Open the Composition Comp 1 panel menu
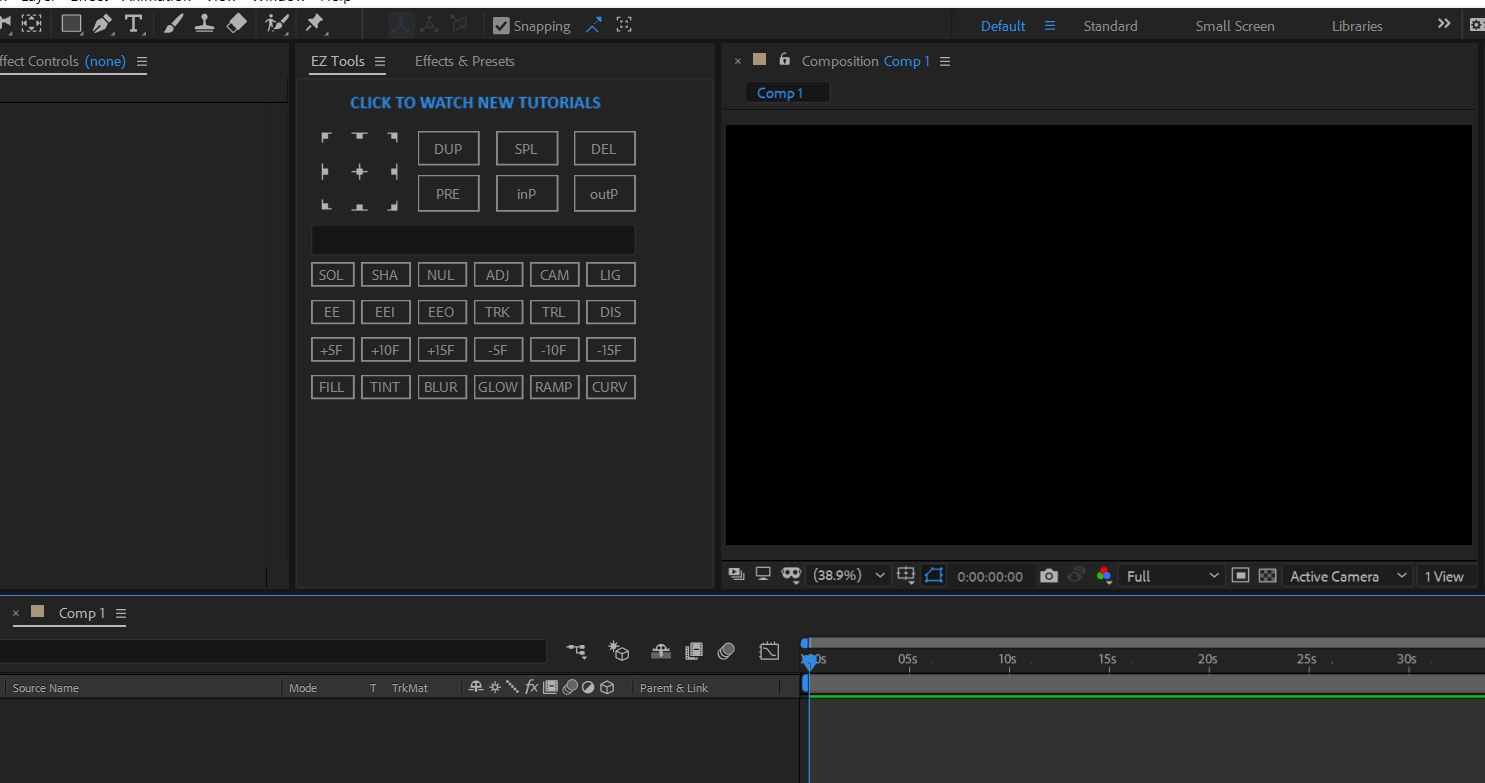1485x783 pixels. 945,61
